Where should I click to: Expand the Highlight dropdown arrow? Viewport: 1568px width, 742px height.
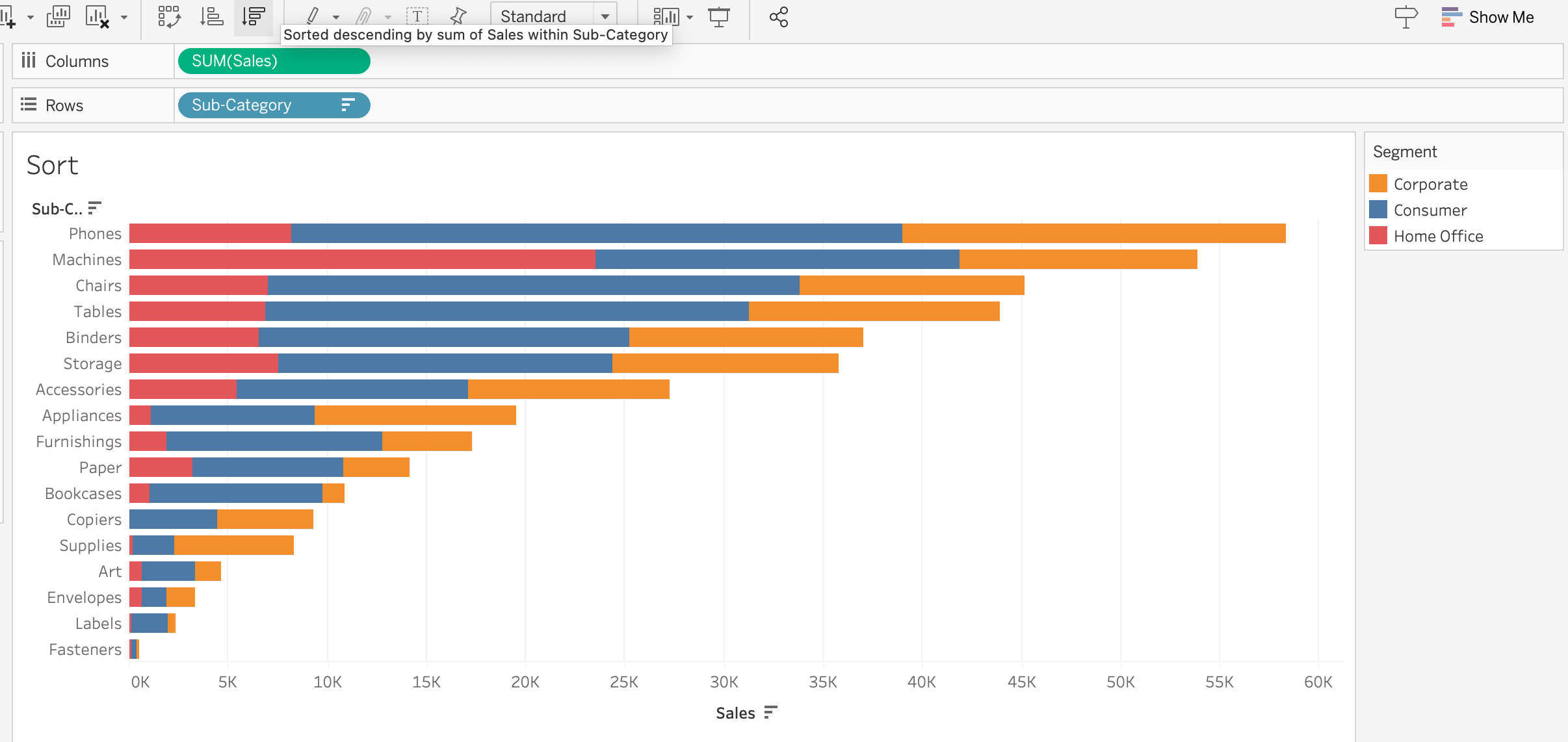pyautogui.click(x=336, y=18)
